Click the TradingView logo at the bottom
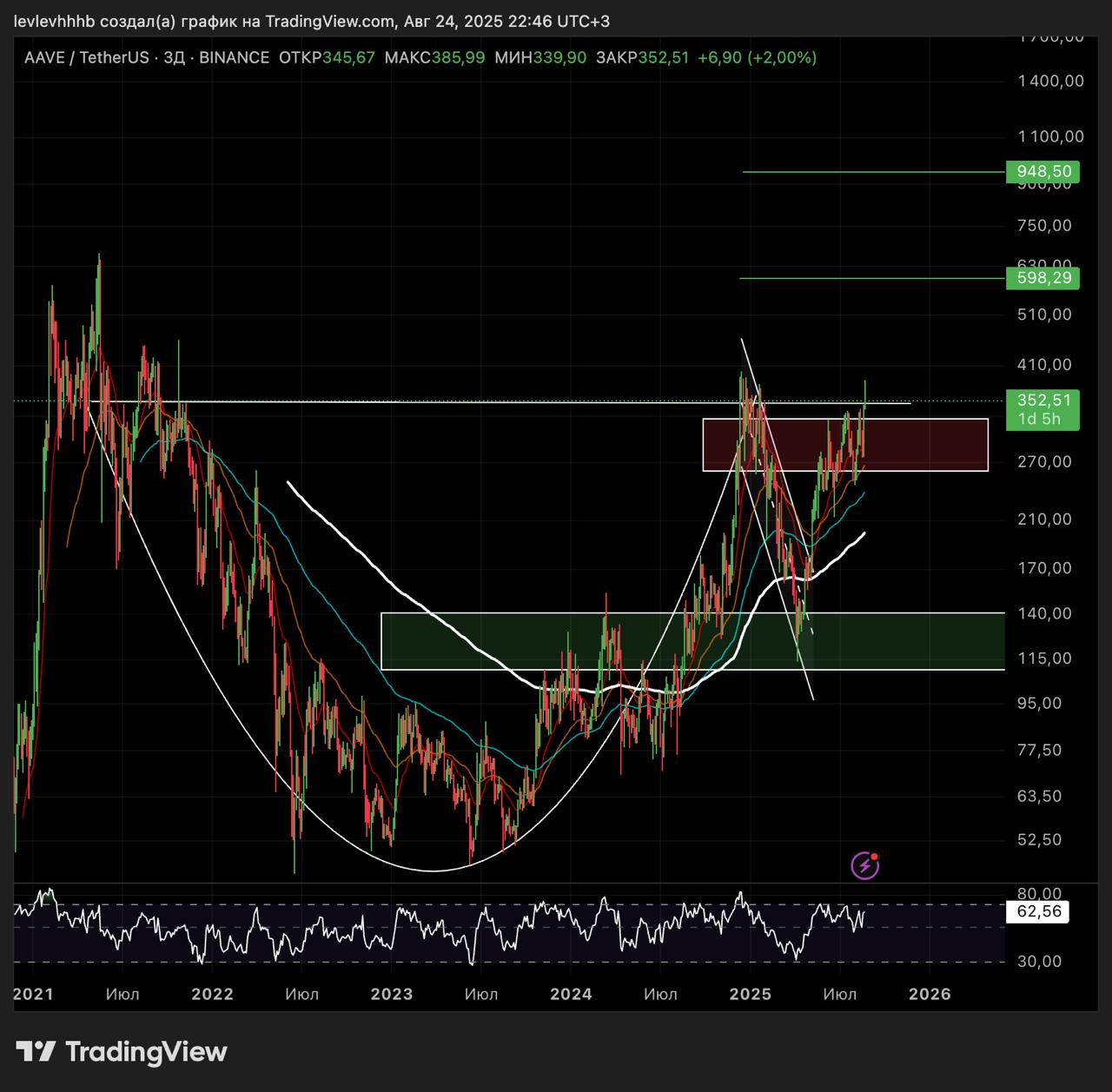 122,1052
